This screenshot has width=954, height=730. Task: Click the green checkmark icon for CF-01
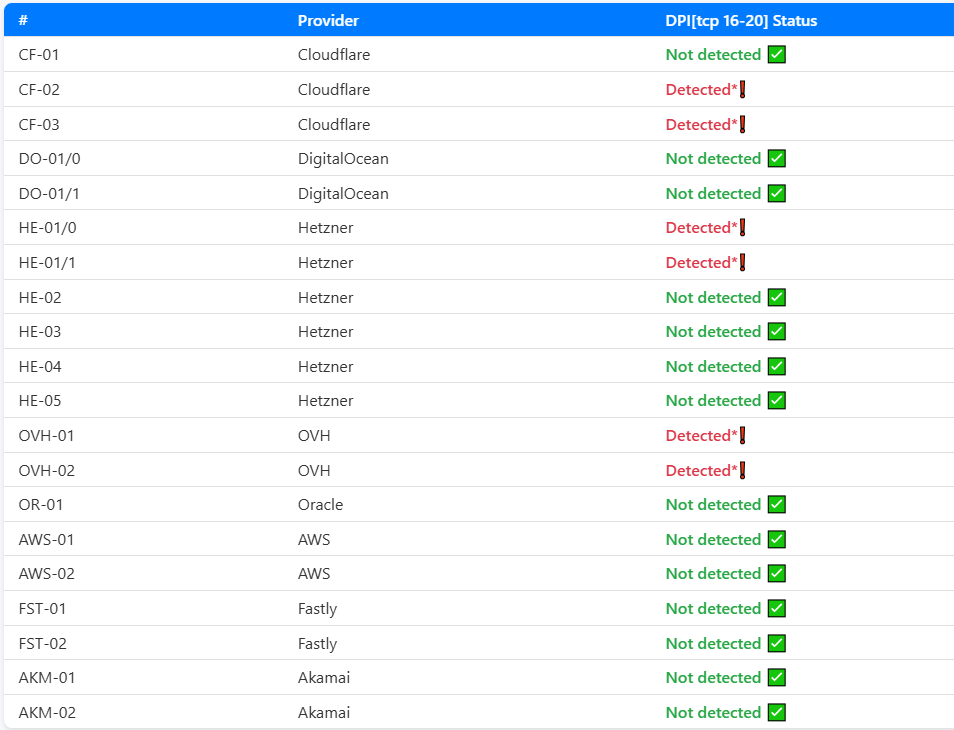pyautogui.click(x=777, y=55)
